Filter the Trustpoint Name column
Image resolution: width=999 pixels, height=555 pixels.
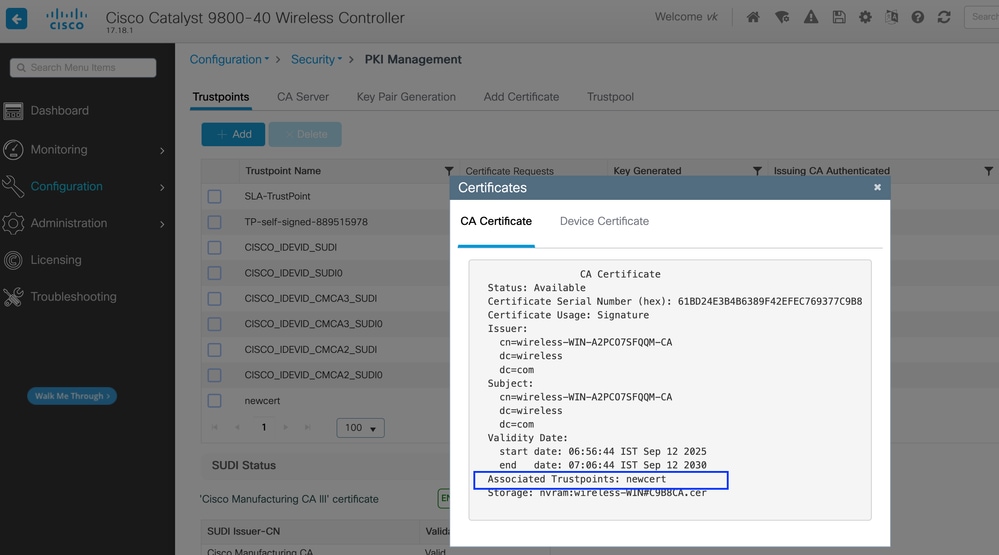point(449,171)
